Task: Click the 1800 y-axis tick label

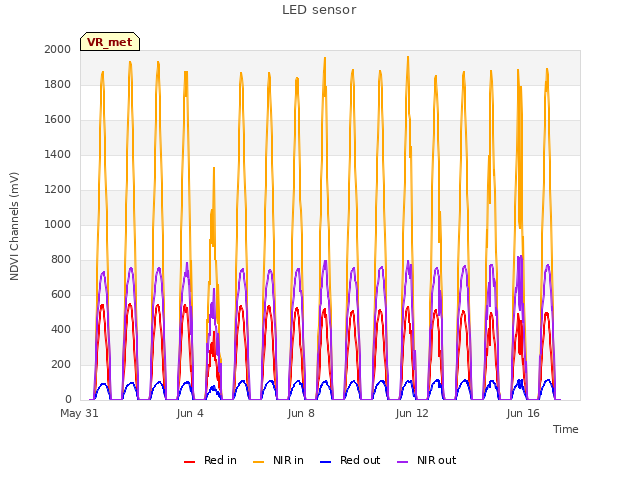Action: 58,84
